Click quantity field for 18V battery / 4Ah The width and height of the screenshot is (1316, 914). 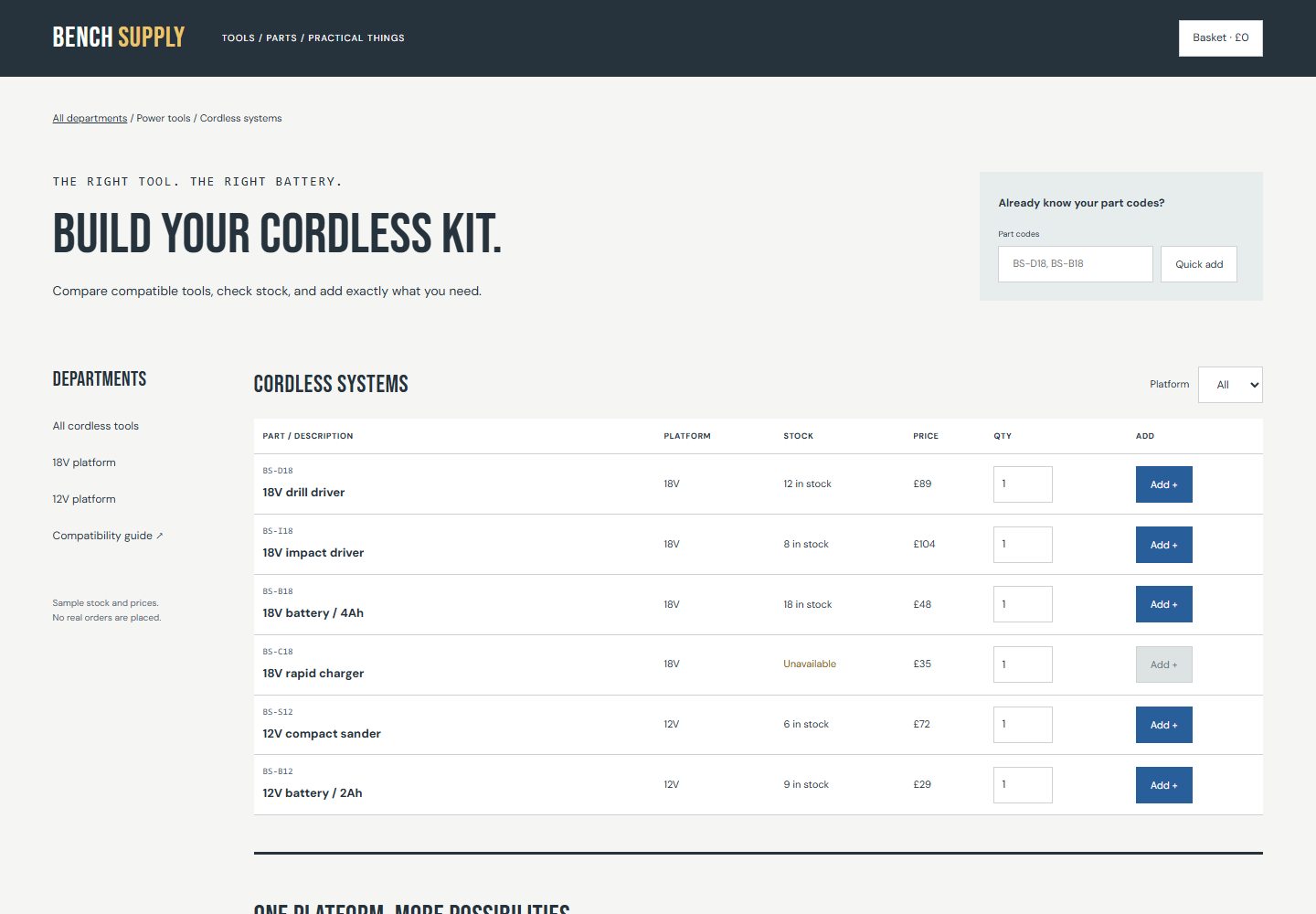coord(1023,604)
